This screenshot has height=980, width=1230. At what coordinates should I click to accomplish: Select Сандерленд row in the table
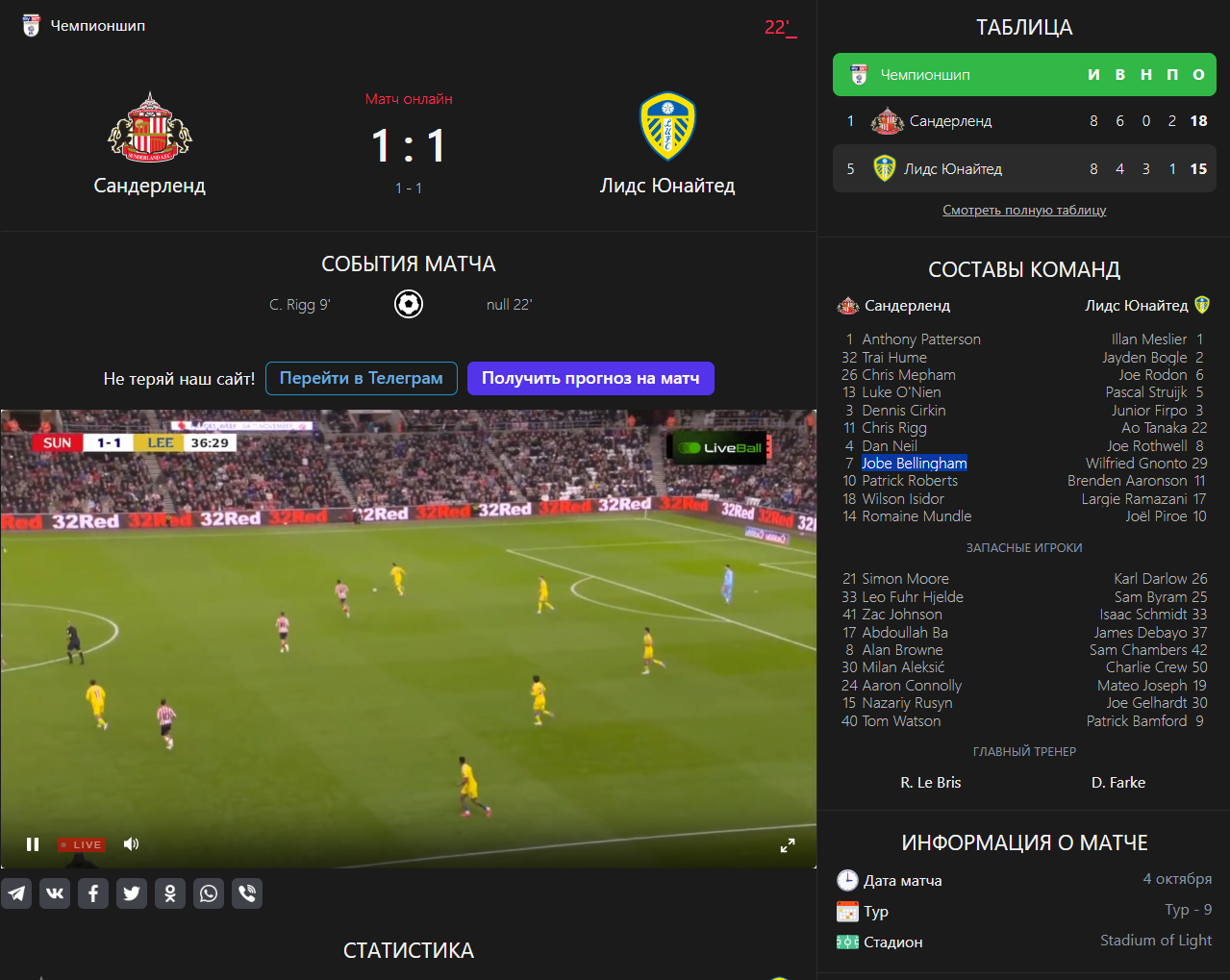point(1024,121)
